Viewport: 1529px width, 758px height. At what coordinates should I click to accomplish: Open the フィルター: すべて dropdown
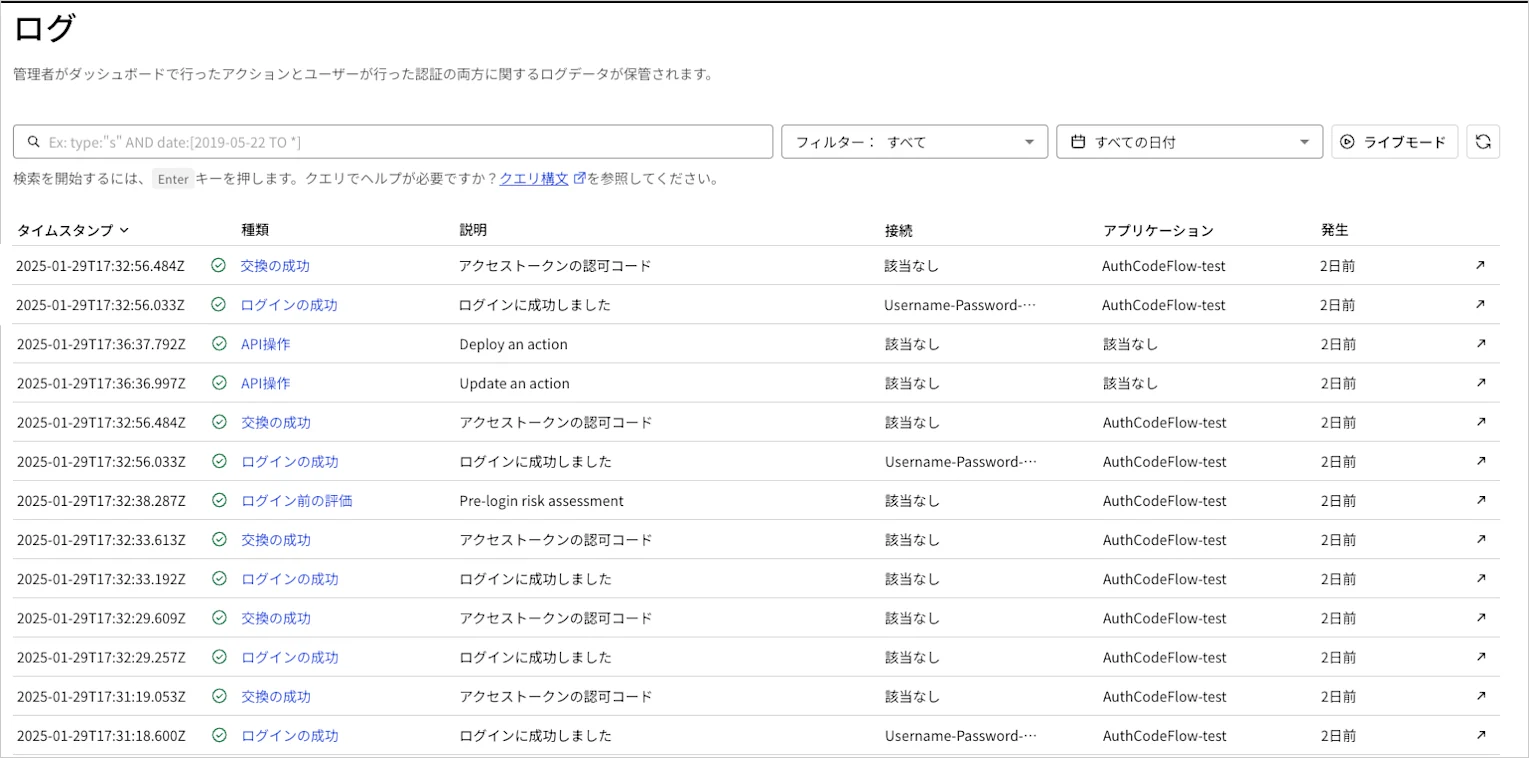(914, 142)
